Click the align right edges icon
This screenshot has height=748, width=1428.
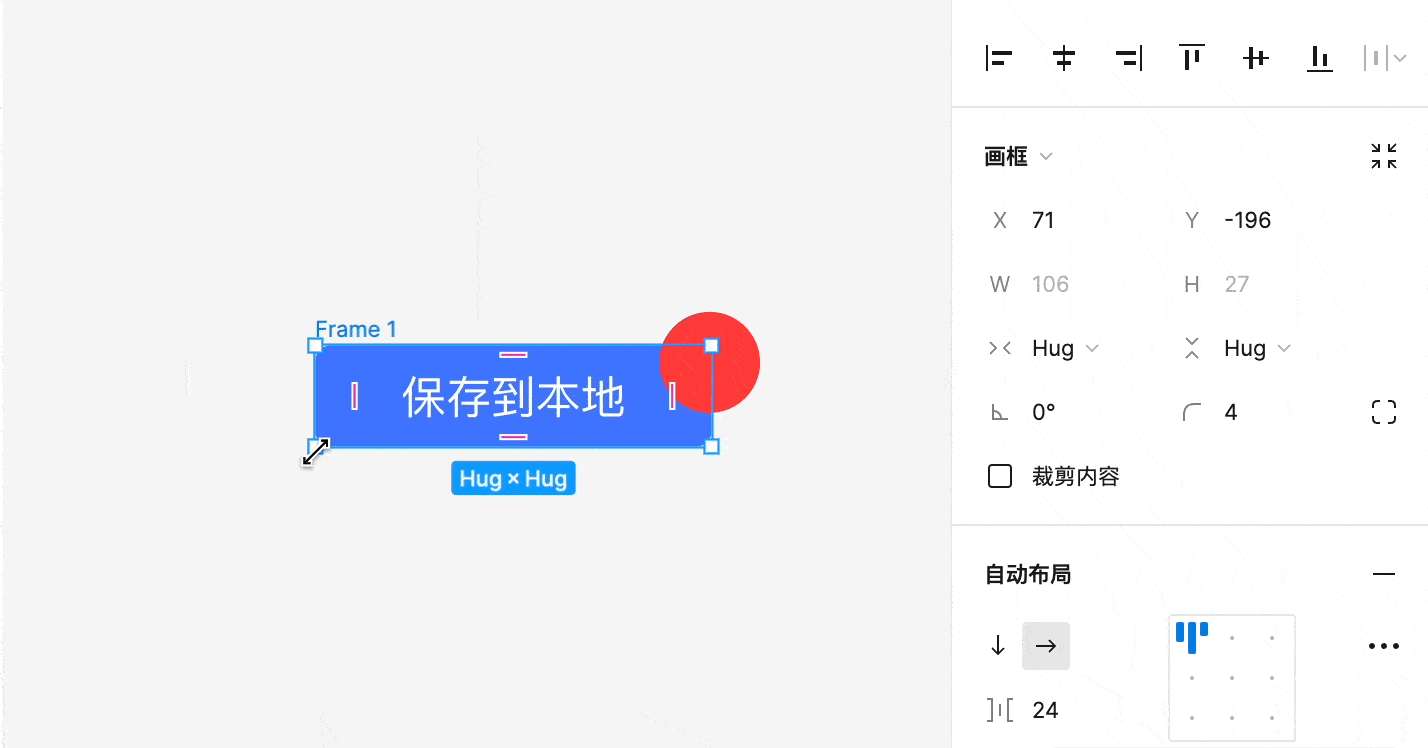(x=1127, y=58)
